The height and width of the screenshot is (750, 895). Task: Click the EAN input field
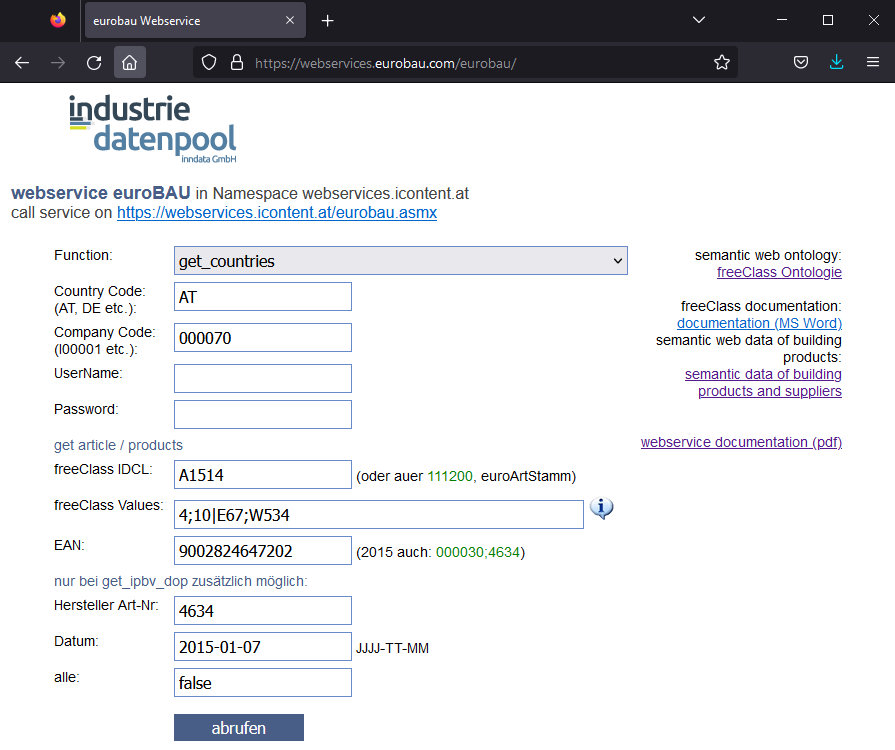263,551
